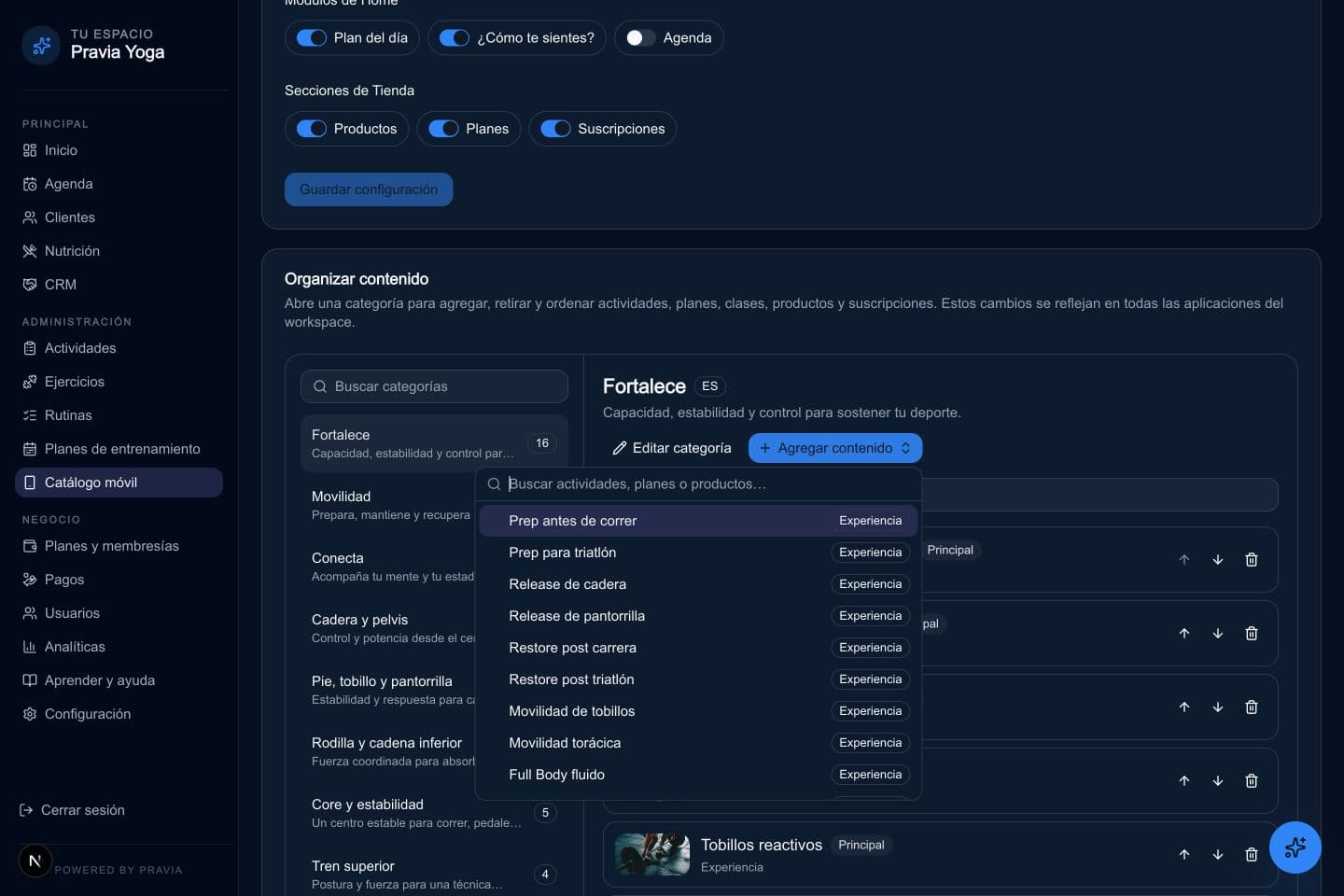This screenshot has height=896, width=1344.
Task: Click the Pravia Yoga sparkle logo
Action: click(41, 45)
